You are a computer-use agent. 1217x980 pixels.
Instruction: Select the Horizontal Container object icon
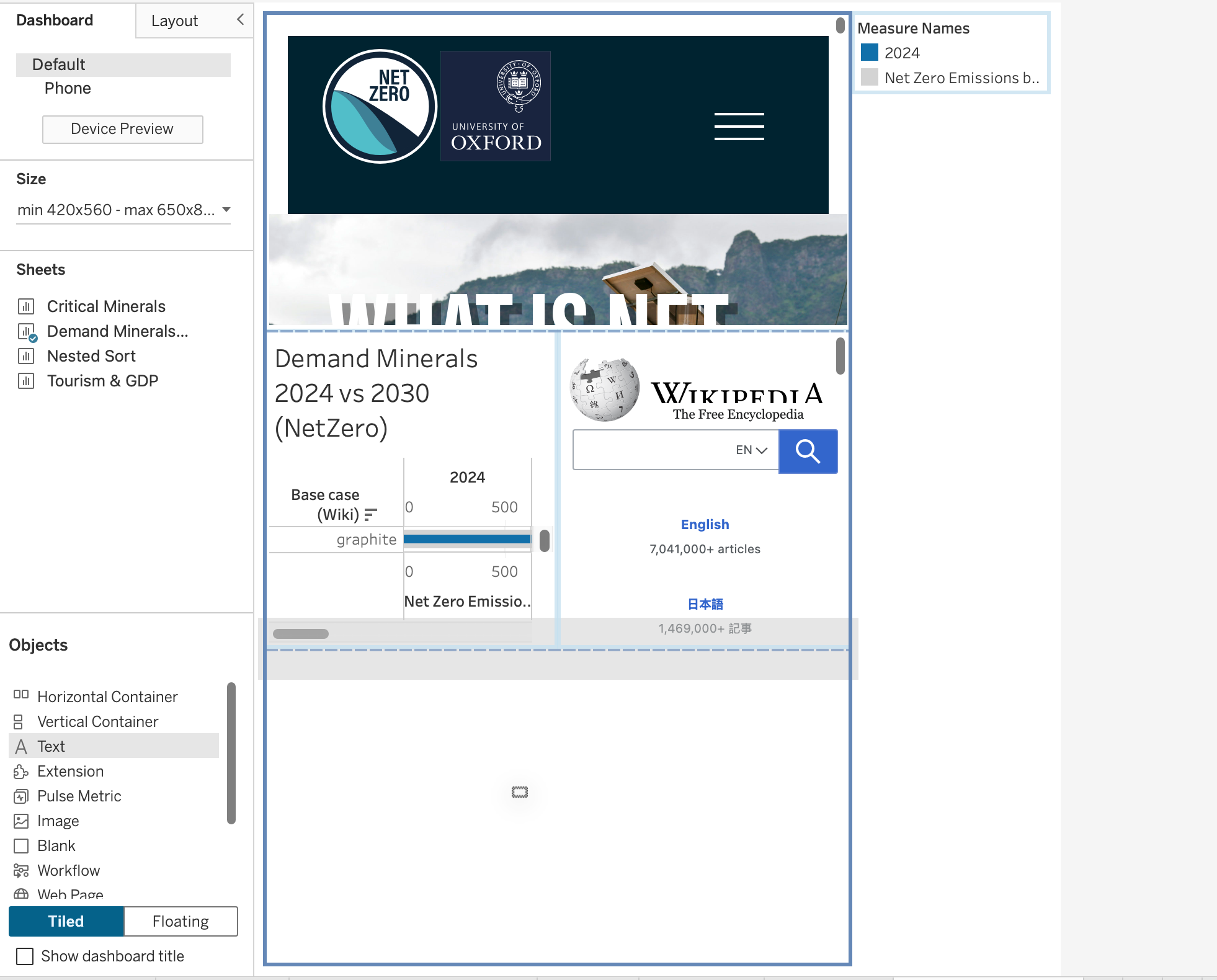point(21,695)
